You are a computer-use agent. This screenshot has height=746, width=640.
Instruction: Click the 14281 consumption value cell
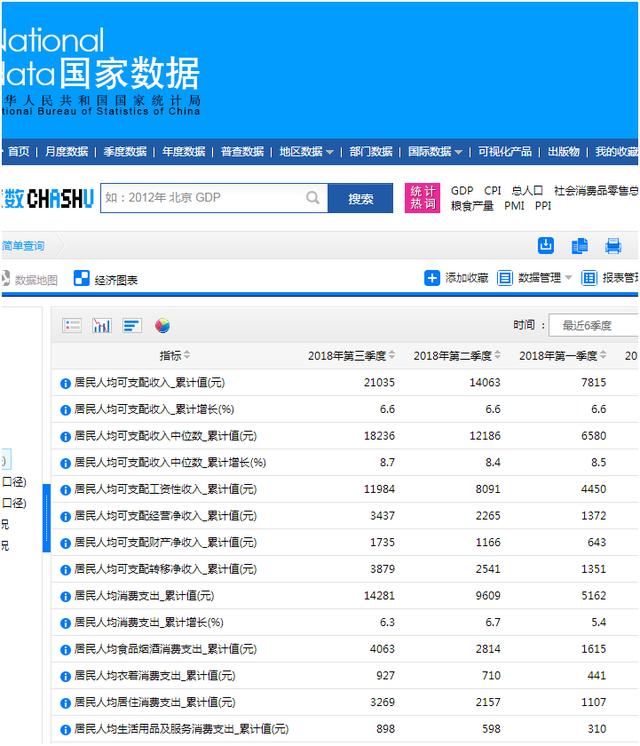(x=379, y=596)
